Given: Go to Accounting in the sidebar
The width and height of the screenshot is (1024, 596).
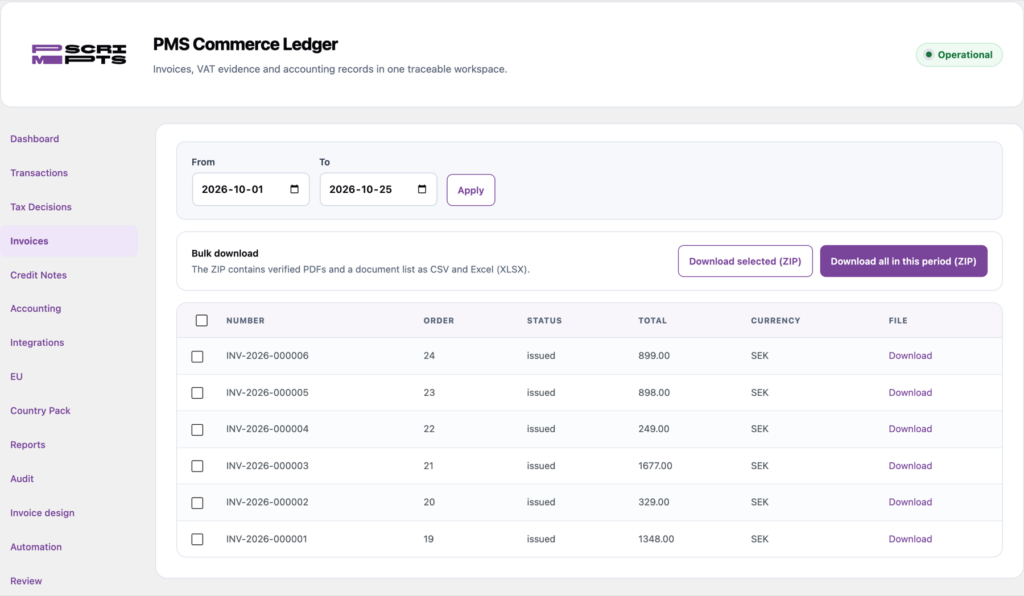Looking at the screenshot, I should tap(36, 309).
